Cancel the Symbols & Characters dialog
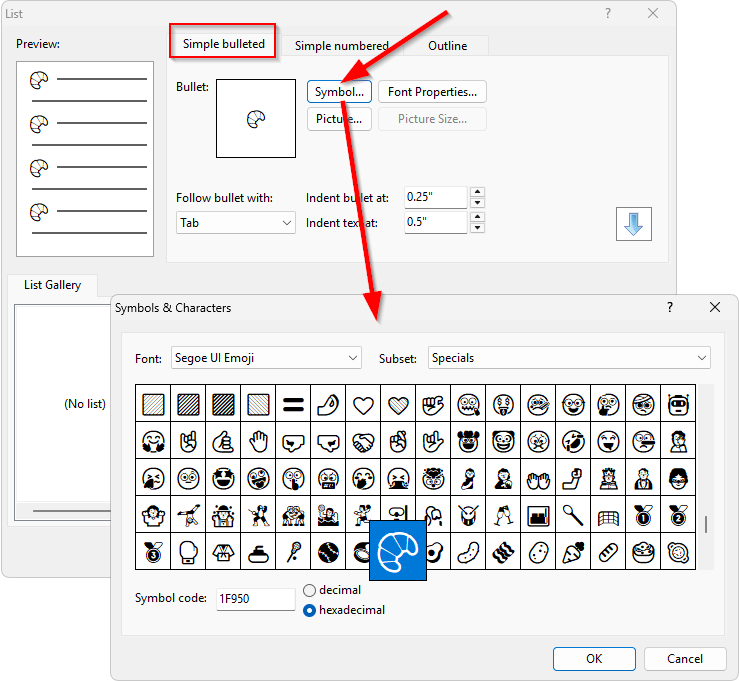Screen dimensions: 739x681 pyautogui.click(x=685, y=658)
